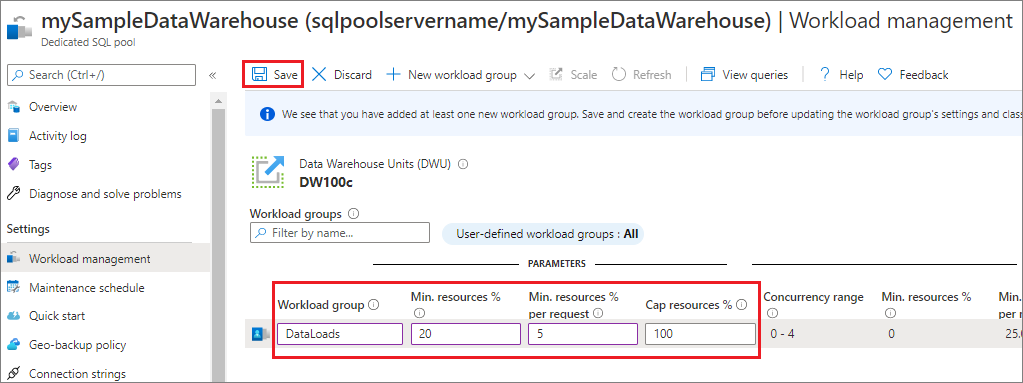Click info icon next to Workload groups
The image size is (1023, 383).
tap(353, 213)
